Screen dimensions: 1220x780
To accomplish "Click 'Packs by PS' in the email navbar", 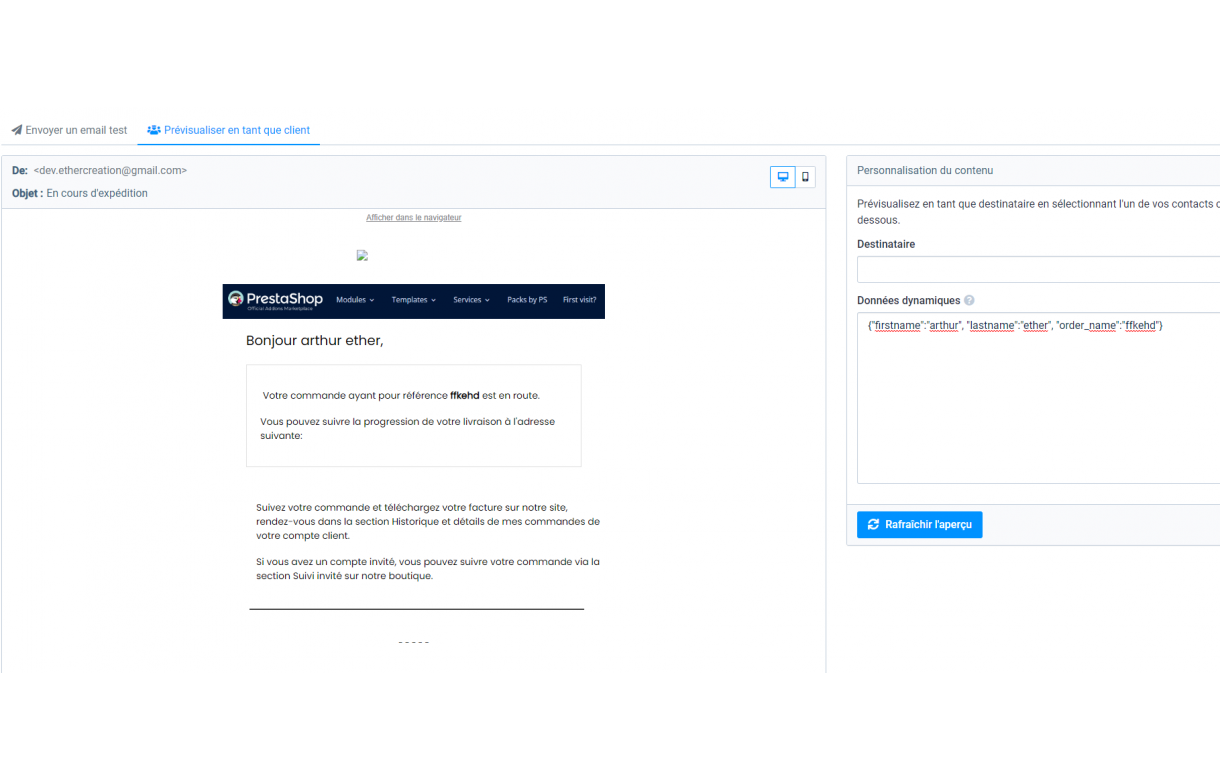I will pyautogui.click(x=527, y=299).
